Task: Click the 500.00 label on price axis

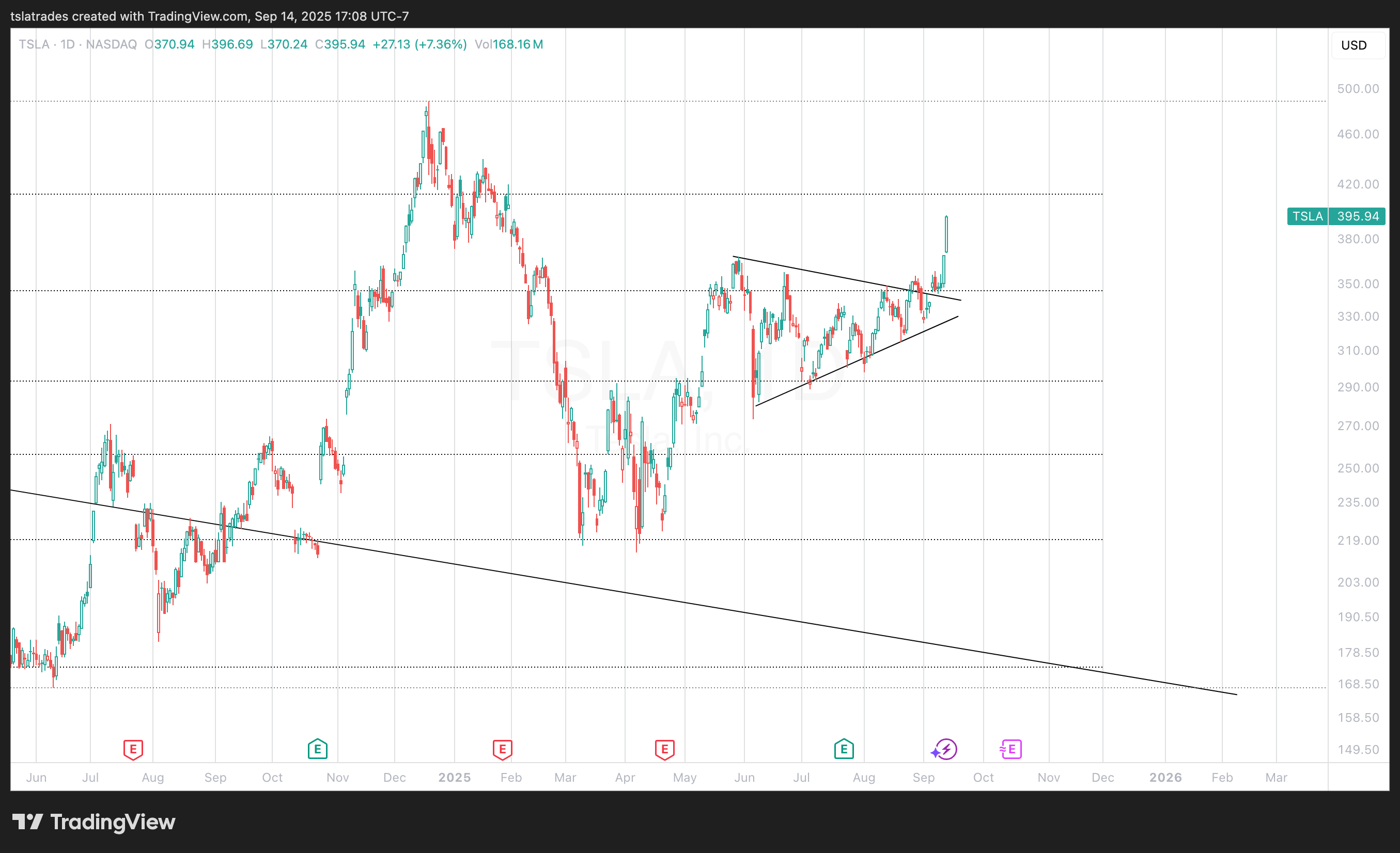Action: 1358,89
